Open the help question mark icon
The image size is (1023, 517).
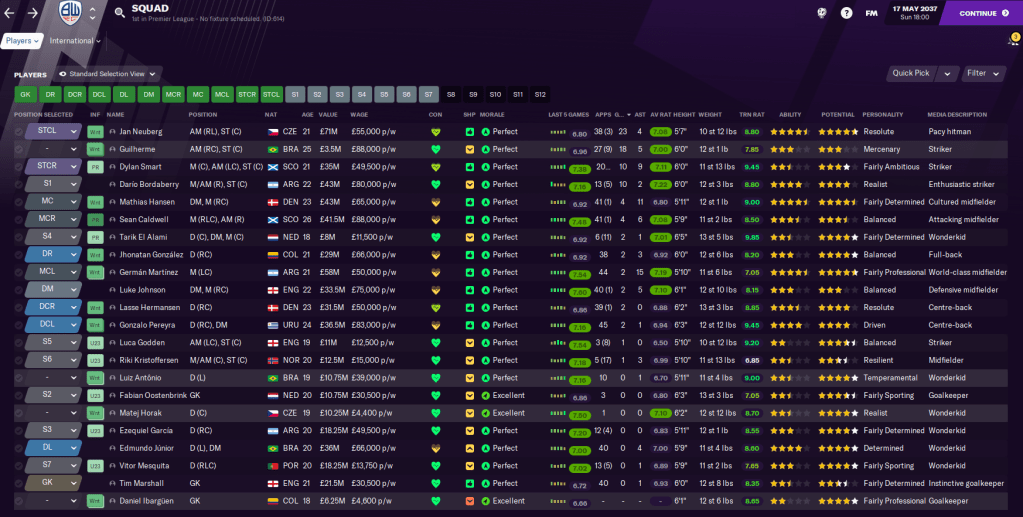[x=846, y=13]
